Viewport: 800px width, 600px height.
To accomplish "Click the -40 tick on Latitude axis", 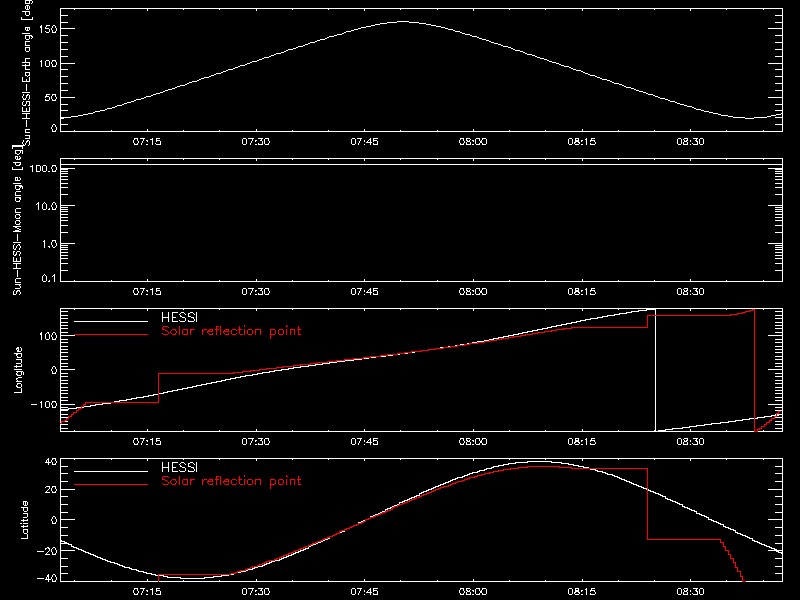I will (47, 579).
